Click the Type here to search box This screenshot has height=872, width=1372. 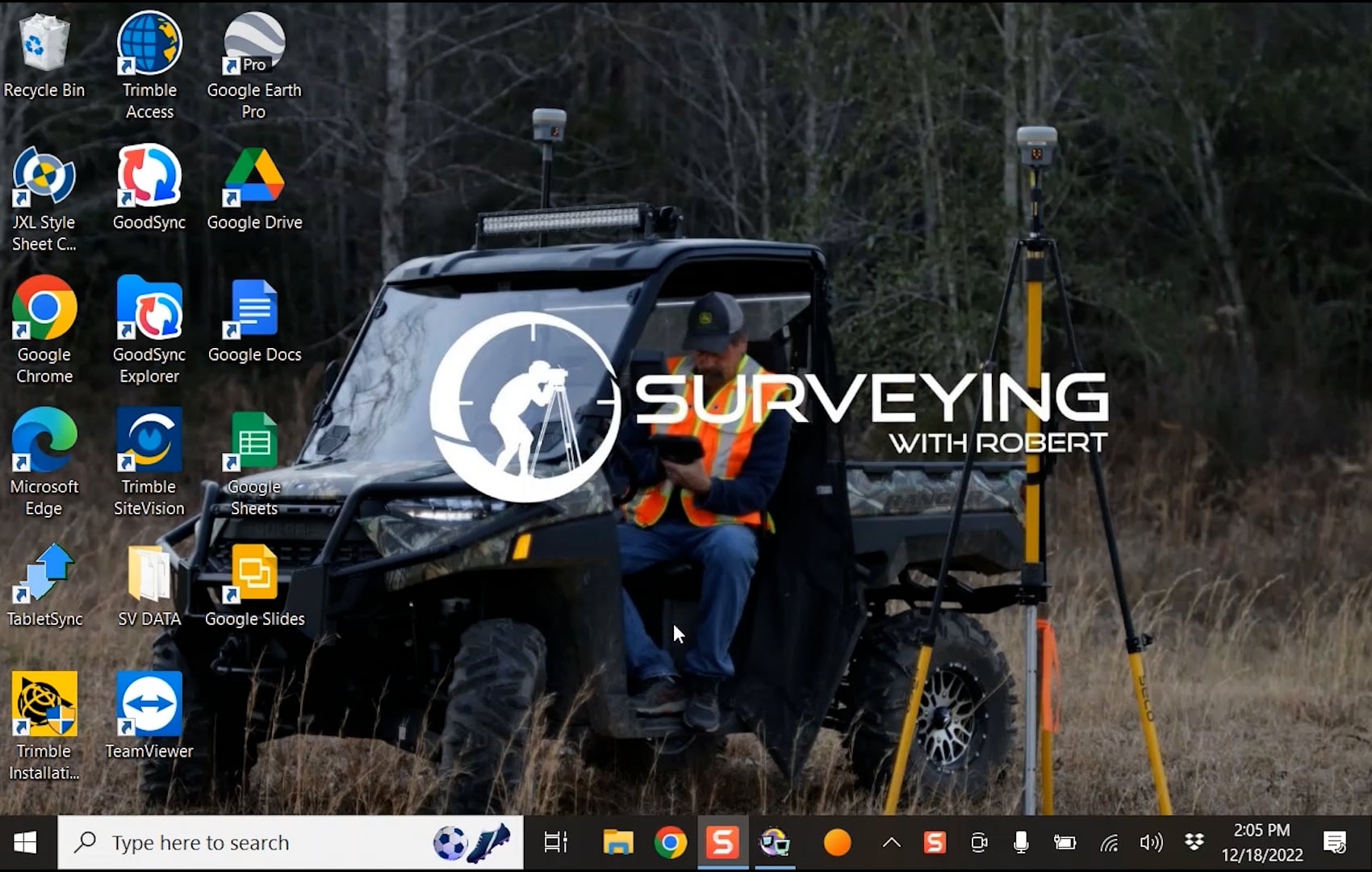pyautogui.click(x=291, y=843)
